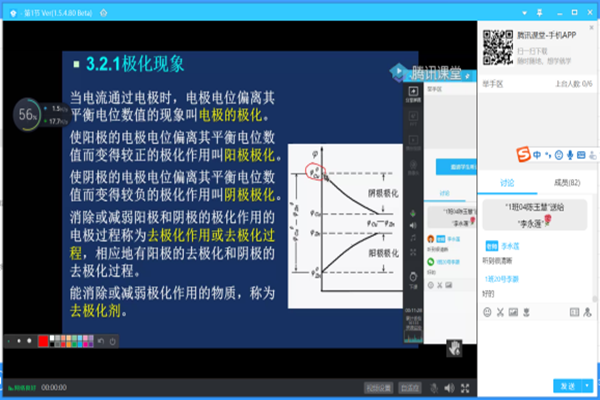Open the emoji picker in chat toolbar
Viewport: 600px width, 400px height.
[487, 312]
